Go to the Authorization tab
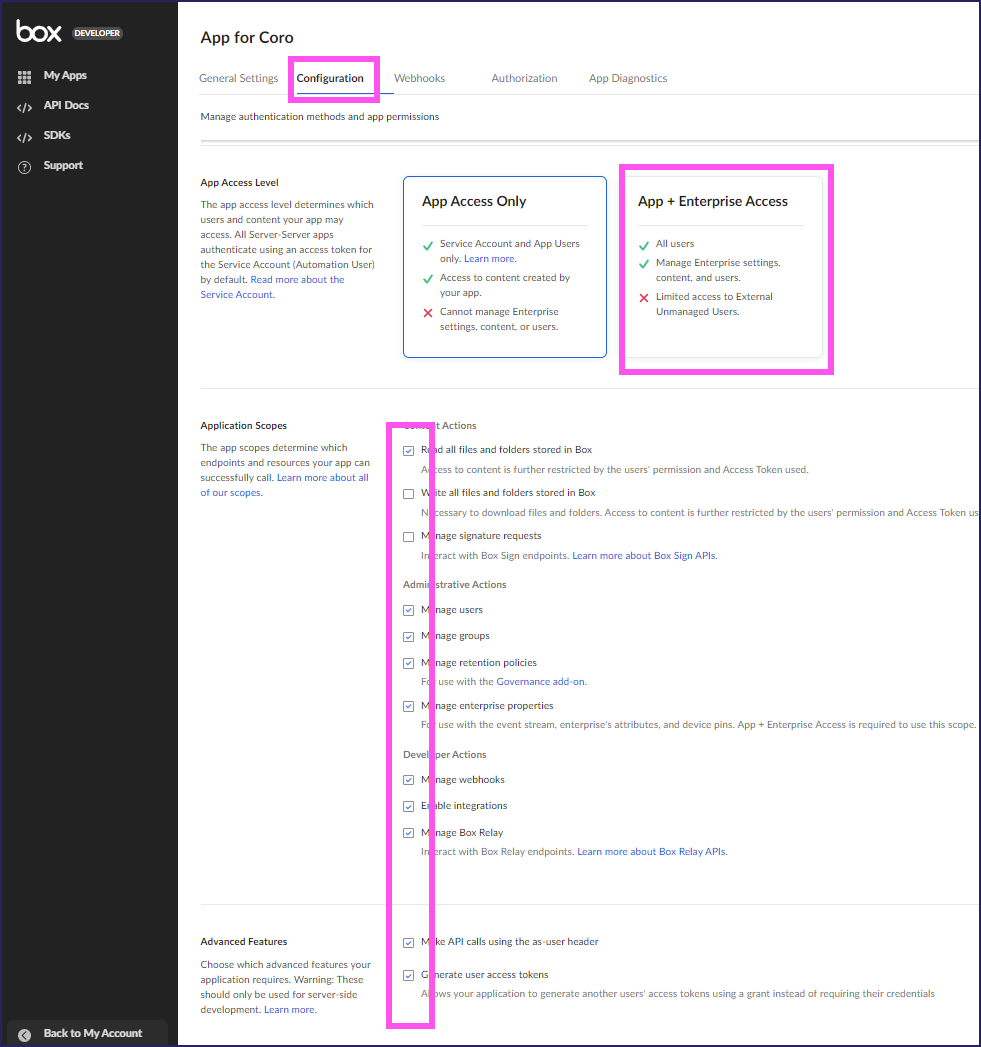981x1047 pixels. [x=524, y=78]
